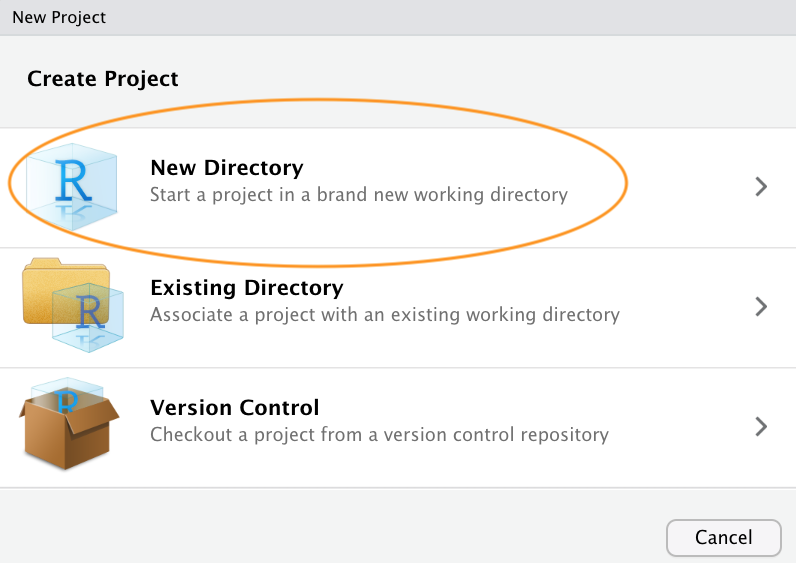Screen dimensions: 796x563
Task: Expand Version Control with its chevron arrow
Action: pos(761,426)
